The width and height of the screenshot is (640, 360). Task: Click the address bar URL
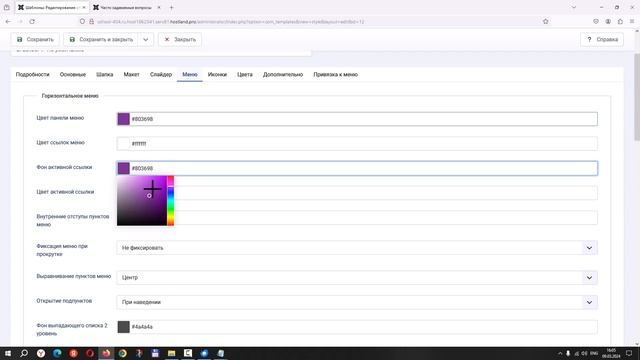pos(231,22)
